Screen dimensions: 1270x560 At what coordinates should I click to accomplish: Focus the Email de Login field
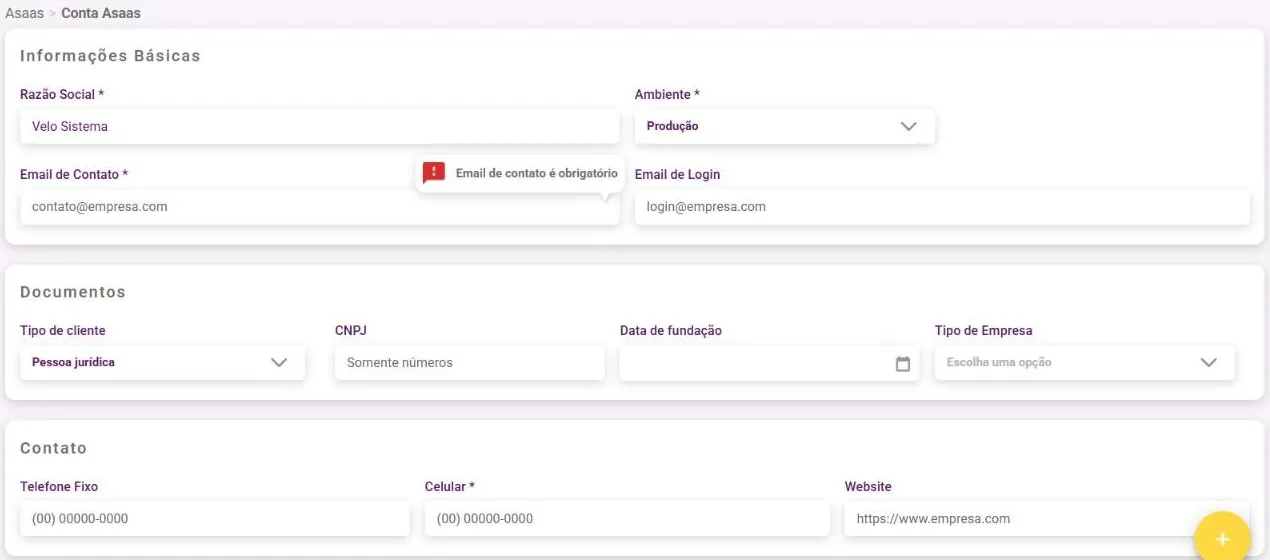(x=942, y=207)
